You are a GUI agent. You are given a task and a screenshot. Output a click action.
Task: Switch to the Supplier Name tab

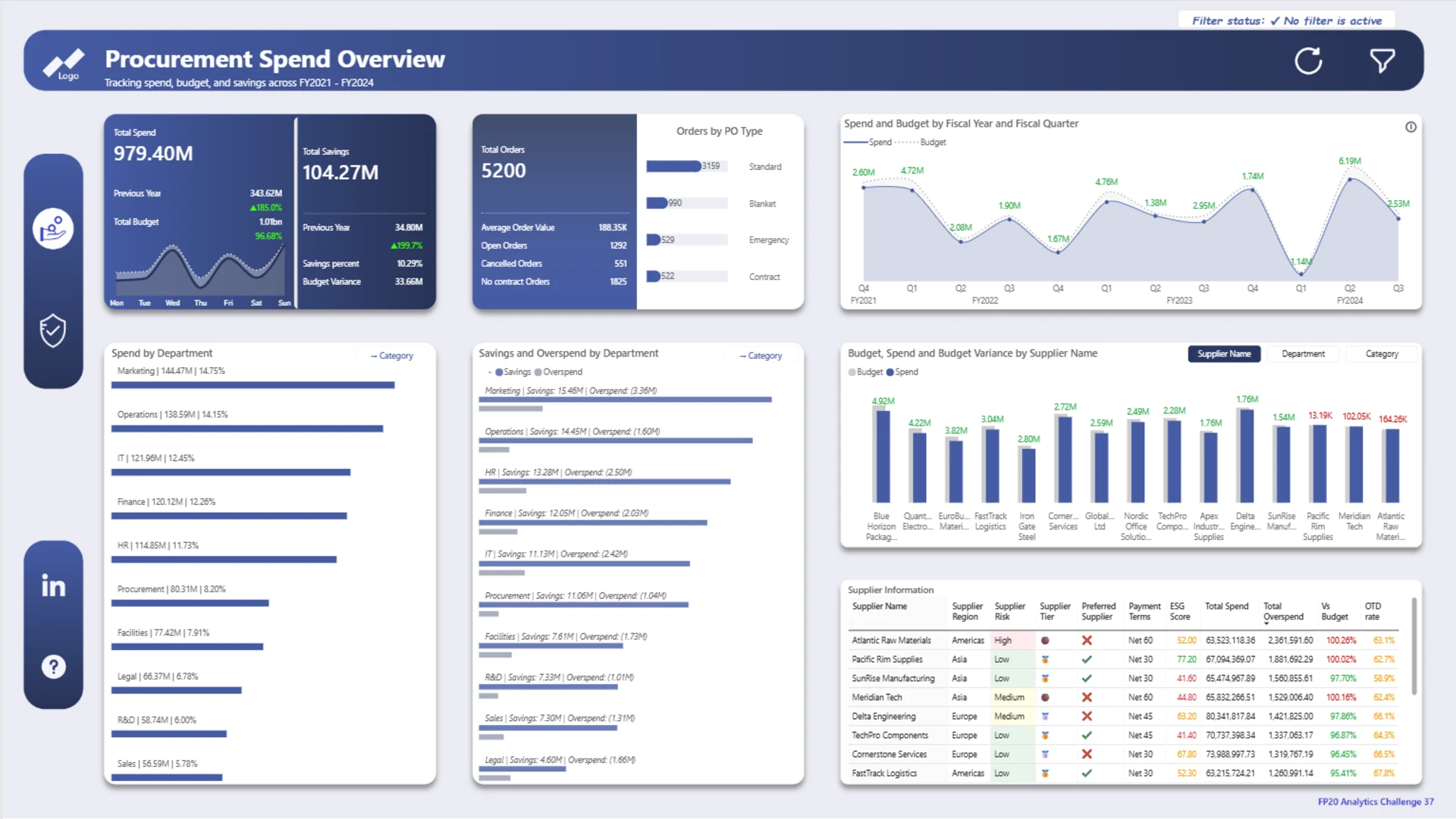[1224, 353]
